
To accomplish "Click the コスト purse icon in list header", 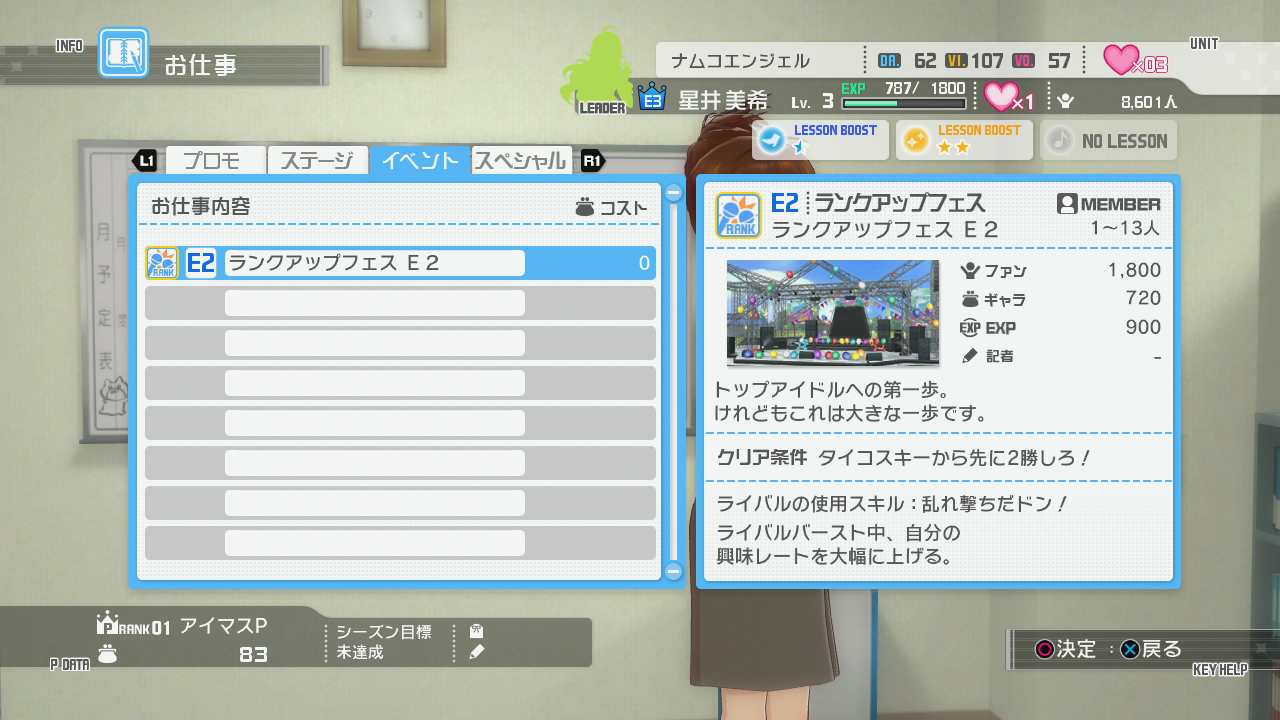I will 585,208.
